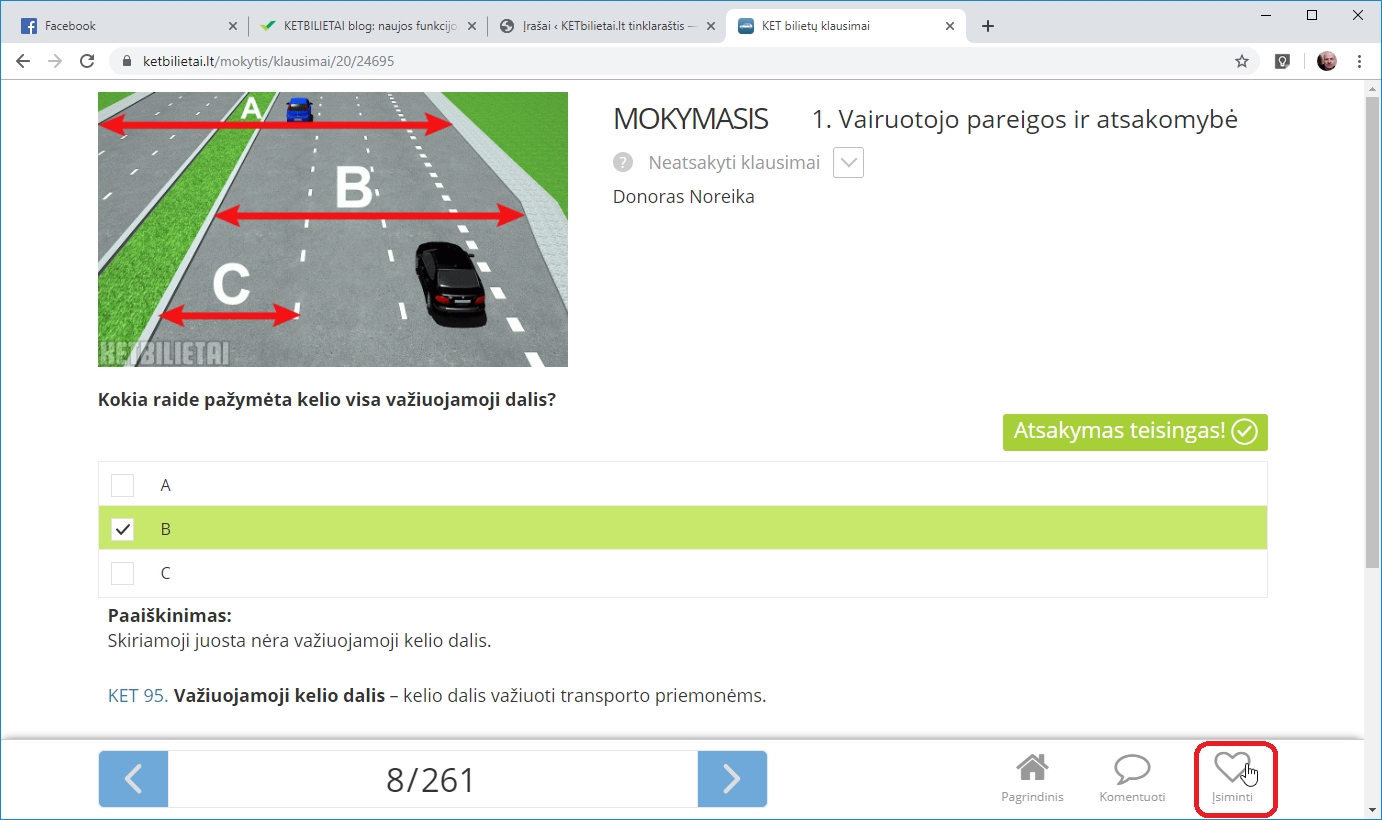This screenshot has height=820, width=1382.
Task: Open the KET 95 link
Action: [137, 696]
